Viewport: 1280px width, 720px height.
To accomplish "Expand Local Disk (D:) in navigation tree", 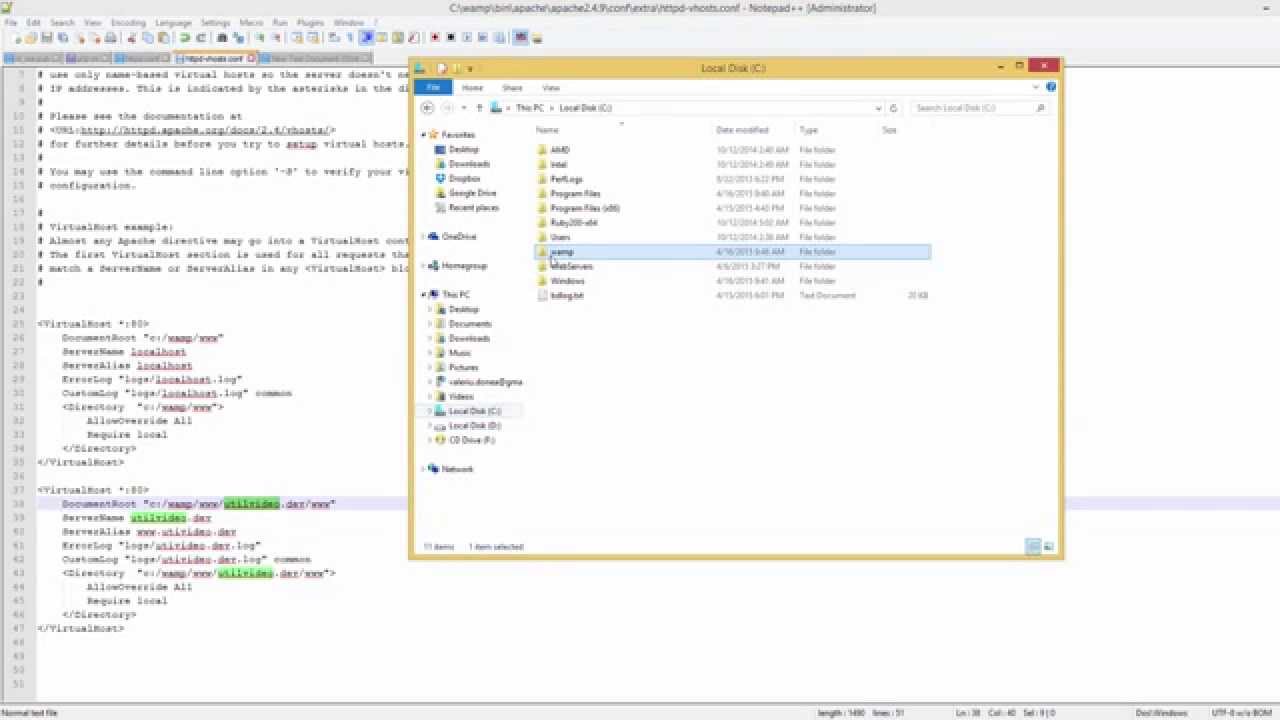I will coord(431,426).
